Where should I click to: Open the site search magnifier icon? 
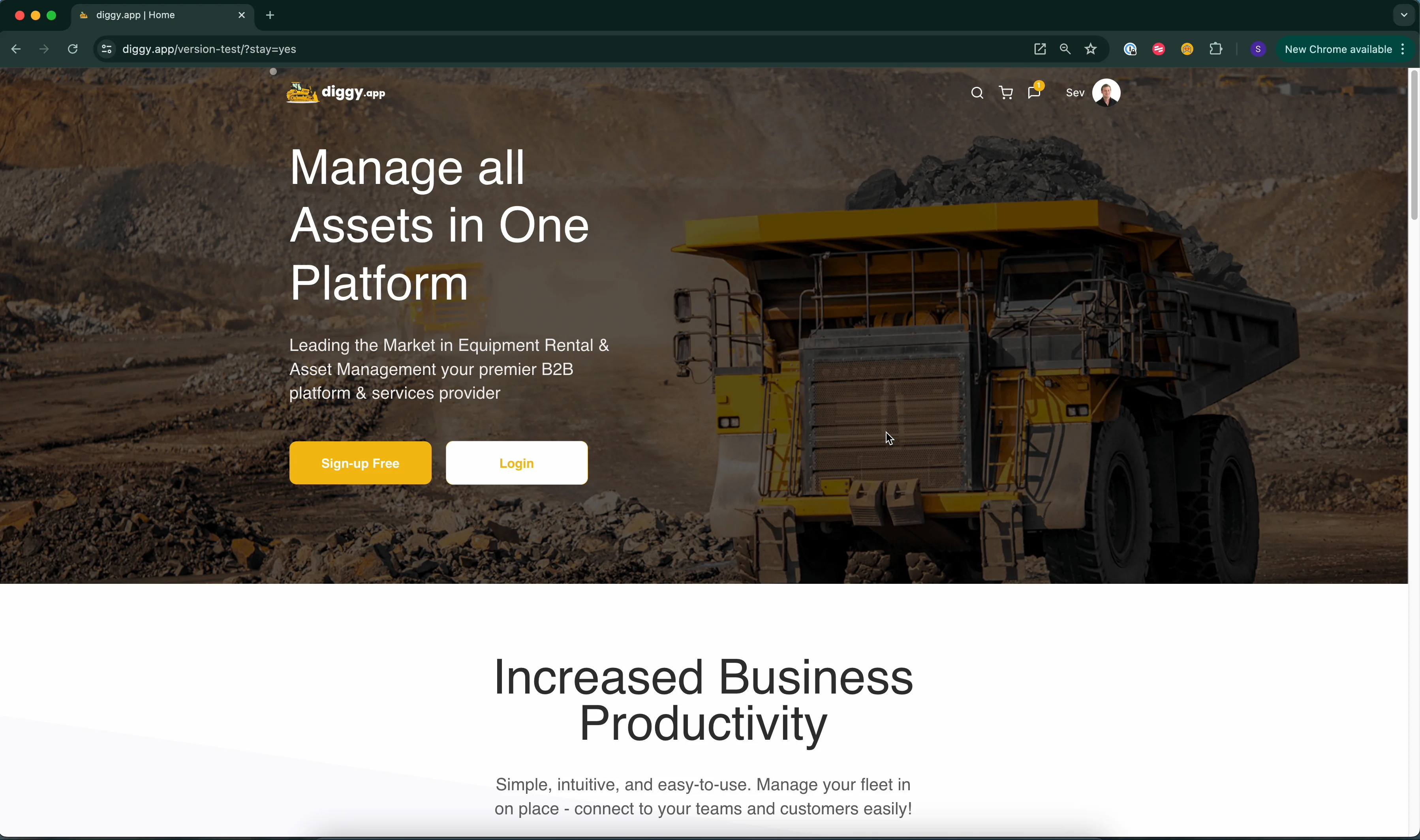point(977,93)
